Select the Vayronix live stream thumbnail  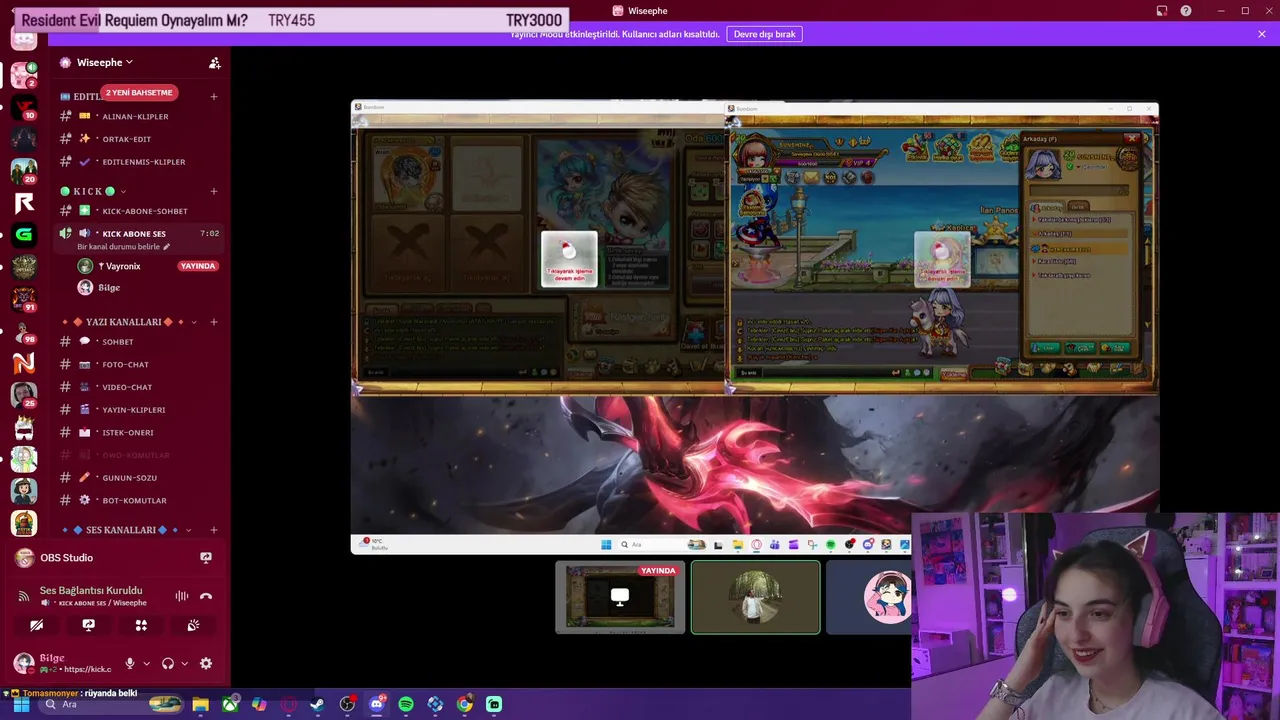(x=620, y=597)
